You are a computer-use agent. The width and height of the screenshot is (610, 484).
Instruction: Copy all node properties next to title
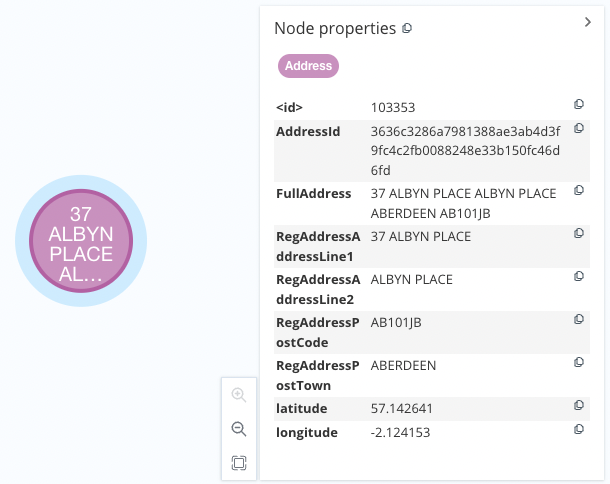tap(407, 29)
